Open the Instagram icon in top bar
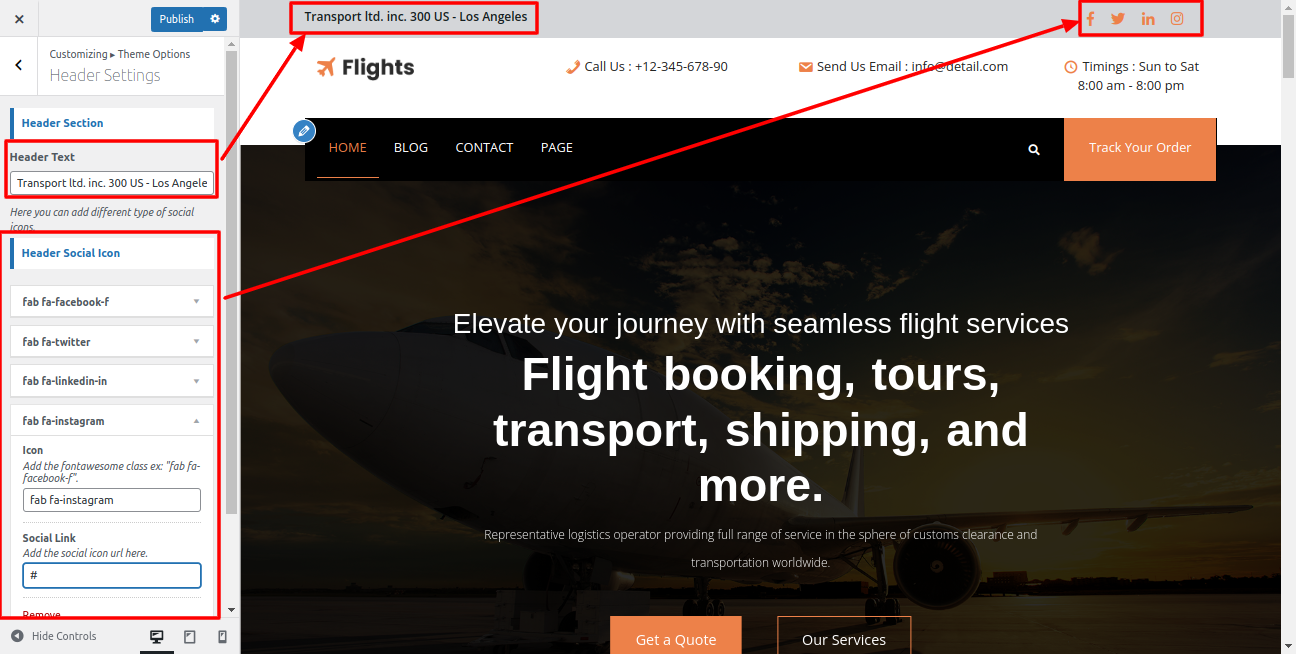Image resolution: width=1296 pixels, height=654 pixels. (1178, 18)
